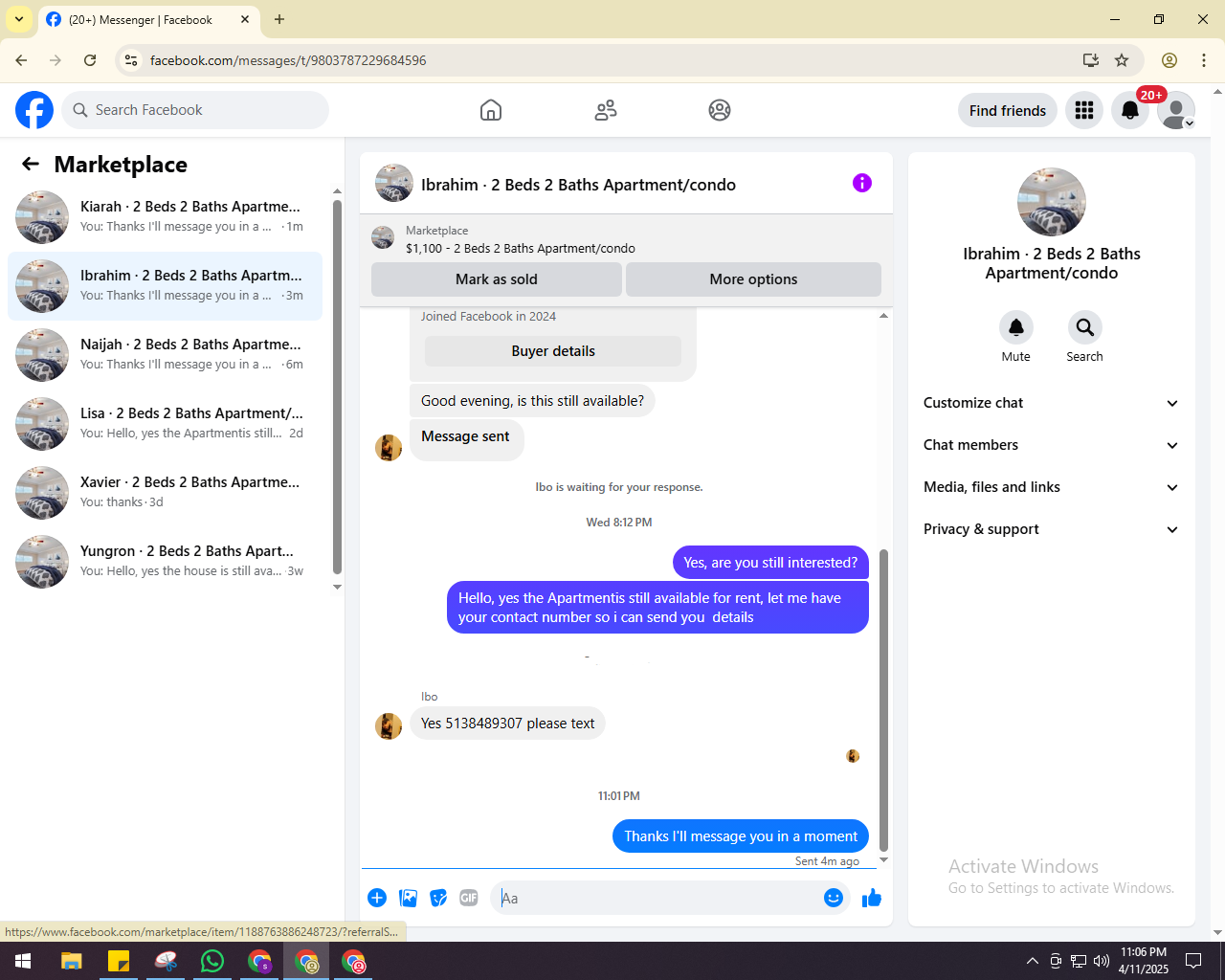Click the message 'Yes 5138489307 please text'
1225x980 pixels.
point(508,724)
